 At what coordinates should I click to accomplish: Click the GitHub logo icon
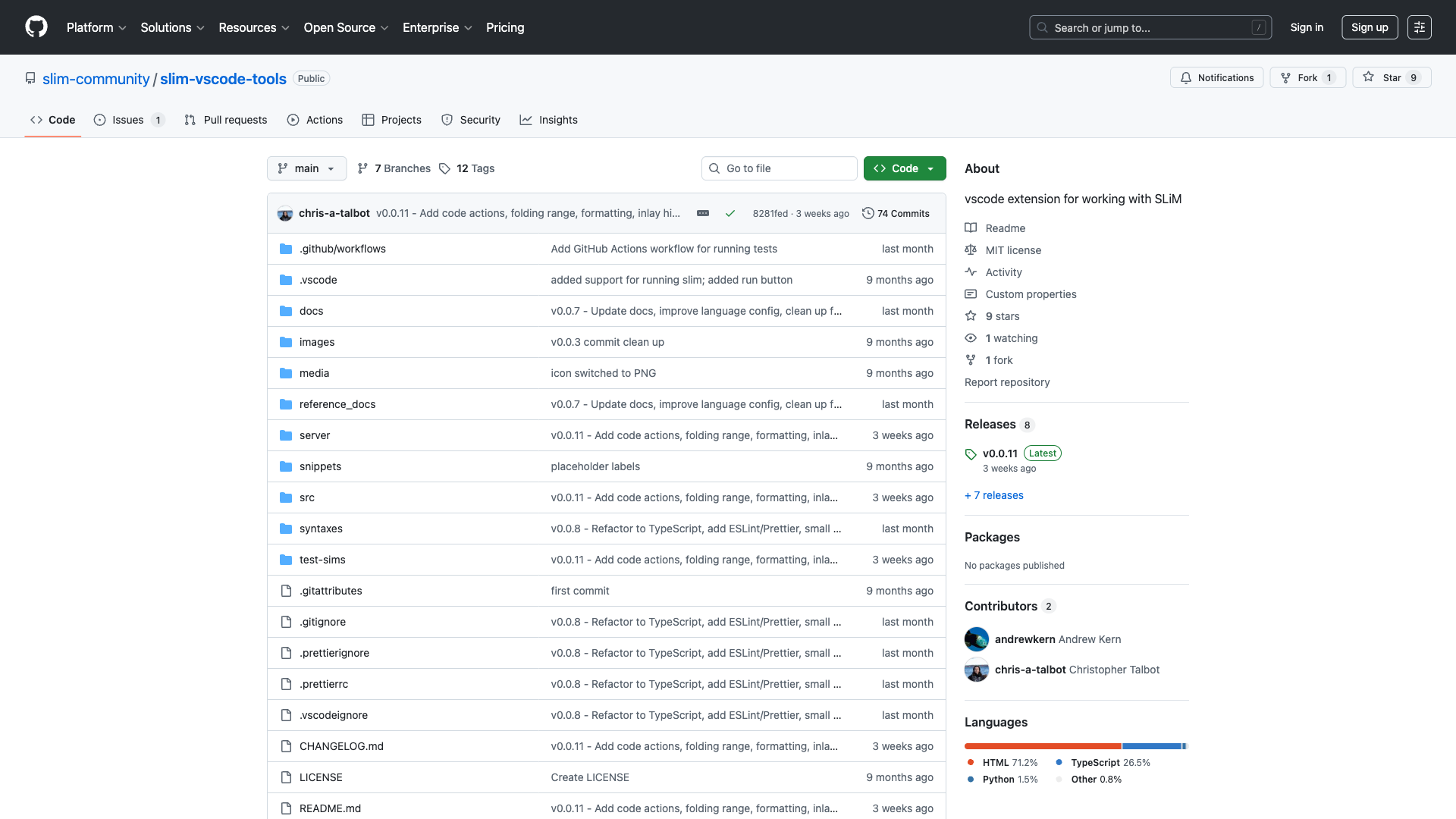point(36,27)
